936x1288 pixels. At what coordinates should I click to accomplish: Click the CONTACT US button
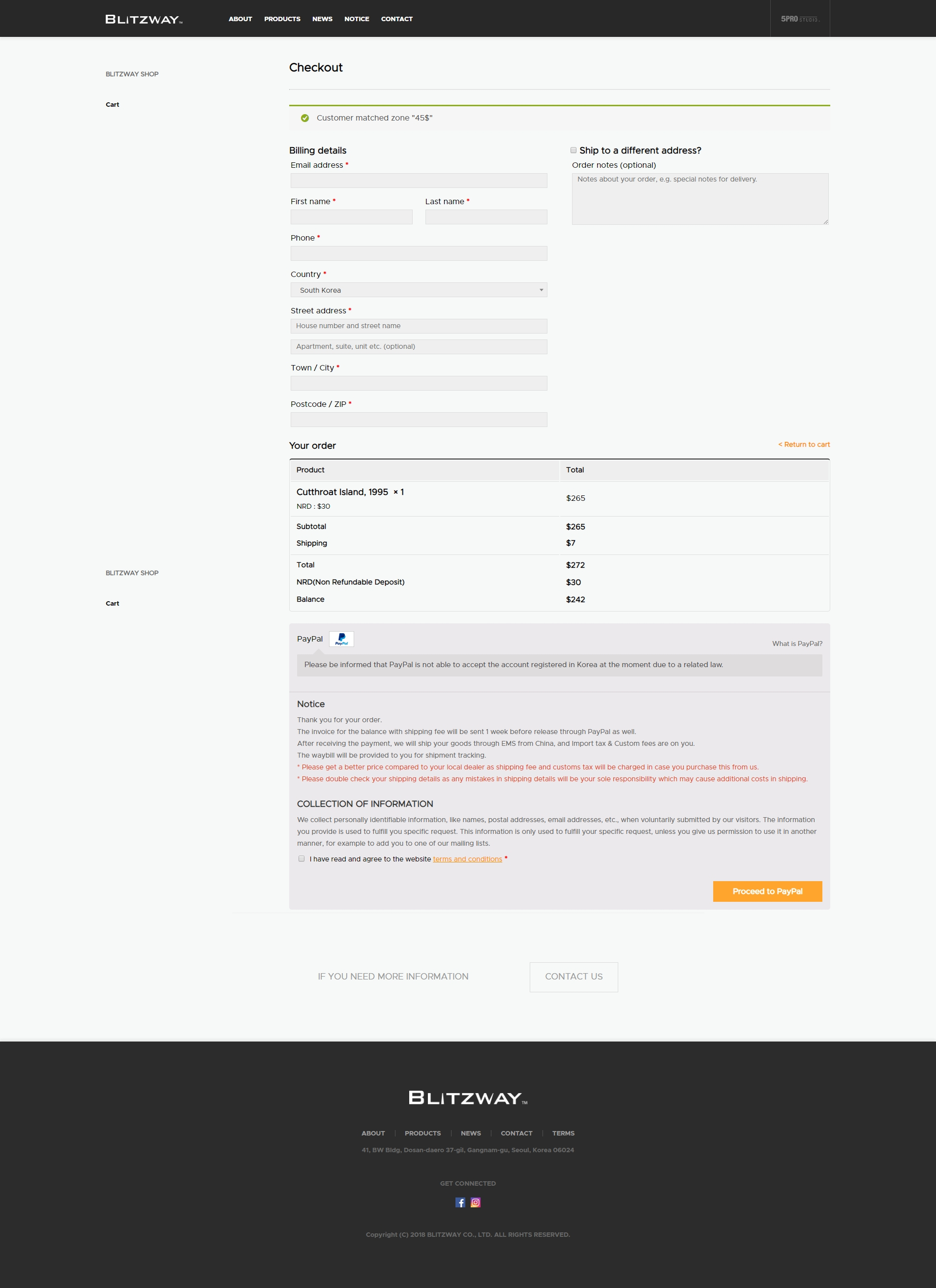pos(574,977)
